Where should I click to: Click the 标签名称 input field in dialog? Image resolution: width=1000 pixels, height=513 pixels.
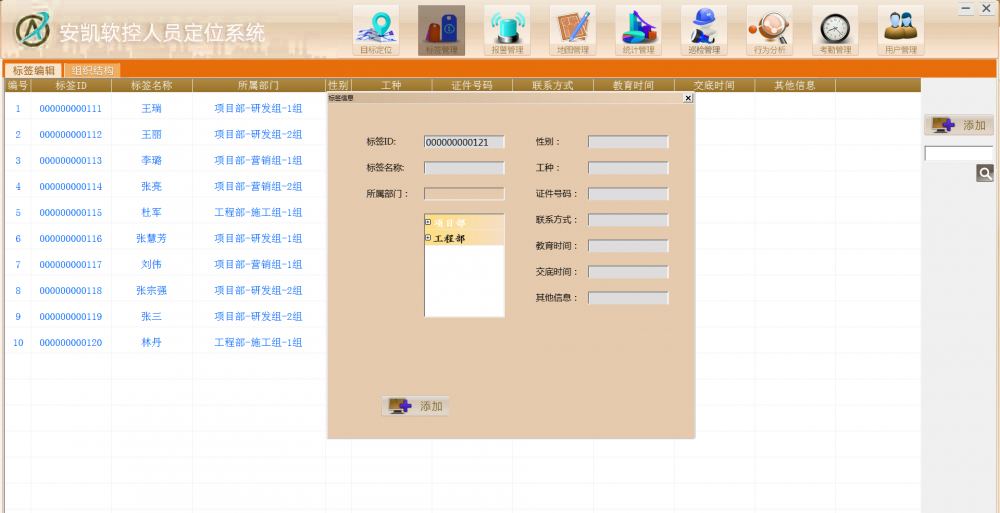coord(464,168)
